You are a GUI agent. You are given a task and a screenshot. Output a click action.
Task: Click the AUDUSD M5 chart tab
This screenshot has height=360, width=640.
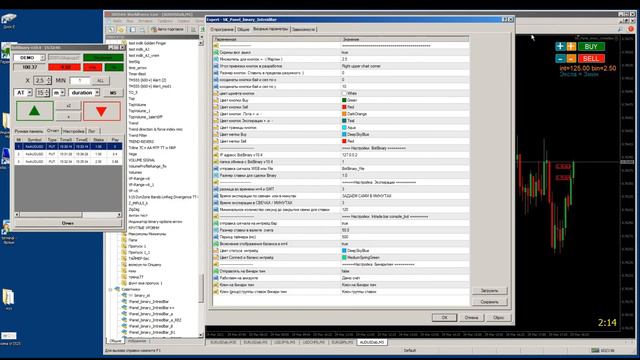click(371, 342)
